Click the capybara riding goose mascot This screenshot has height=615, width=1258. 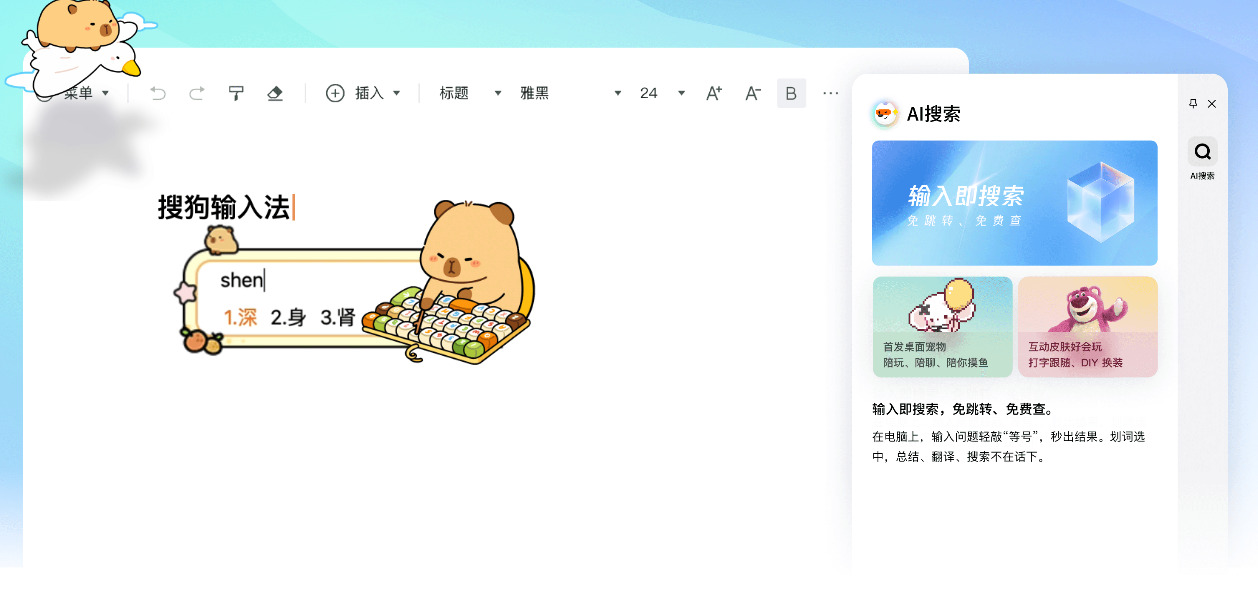click(x=82, y=48)
